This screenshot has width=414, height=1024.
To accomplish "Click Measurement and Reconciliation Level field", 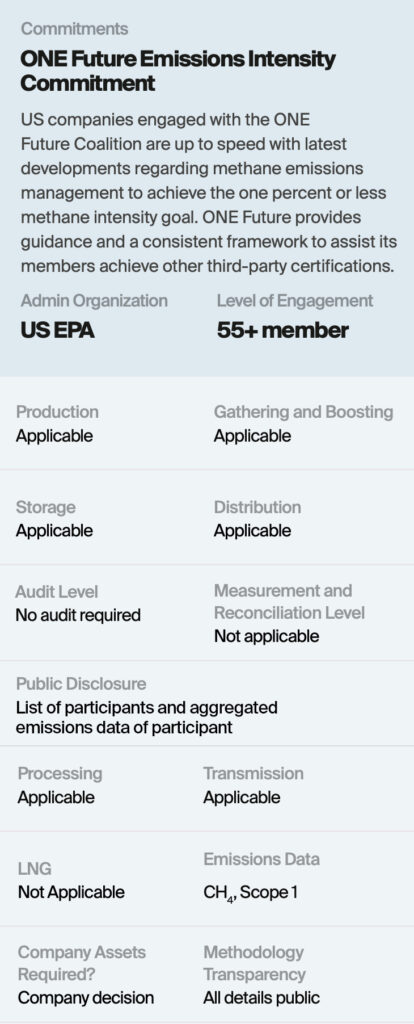I will (289, 613).
